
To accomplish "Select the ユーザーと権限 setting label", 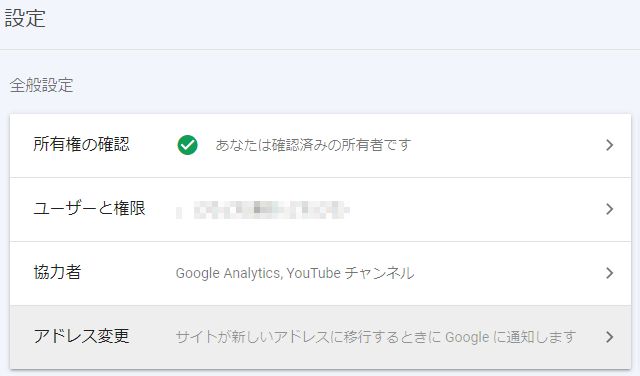I will point(89,208).
